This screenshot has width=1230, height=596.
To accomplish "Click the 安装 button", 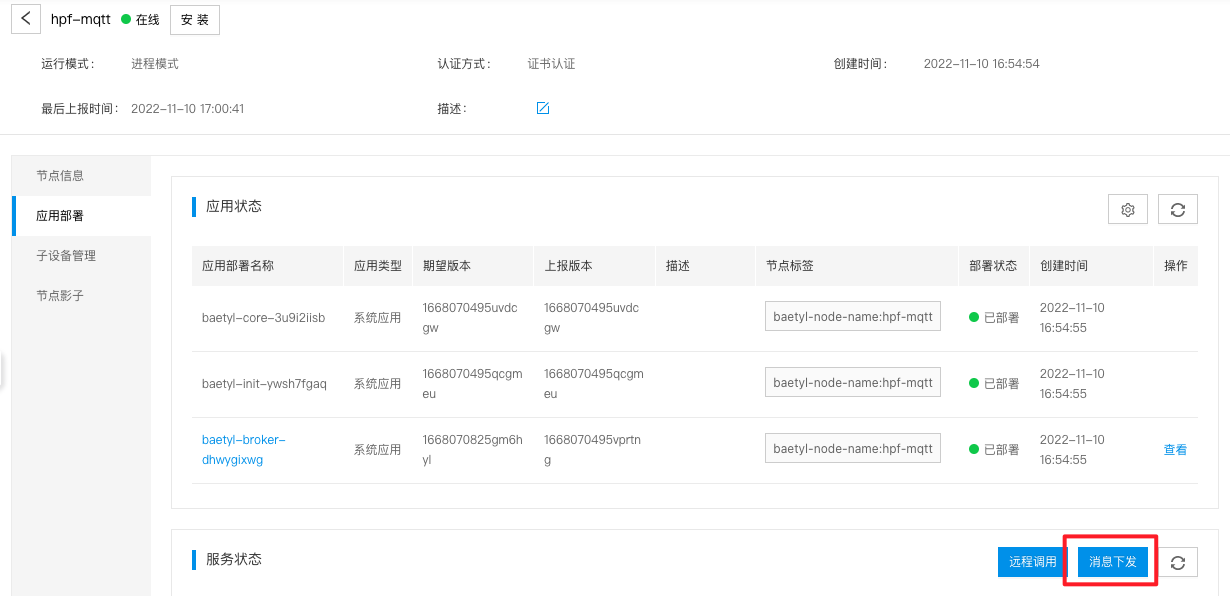I will (x=195, y=20).
